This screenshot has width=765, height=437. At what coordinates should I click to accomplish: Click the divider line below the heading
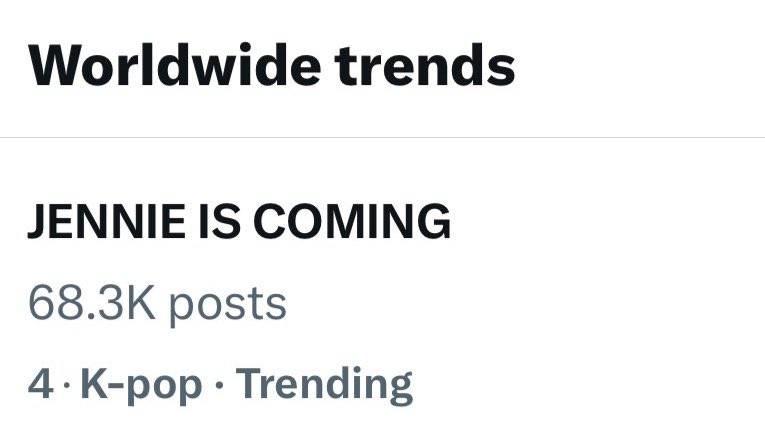point(382,138)
